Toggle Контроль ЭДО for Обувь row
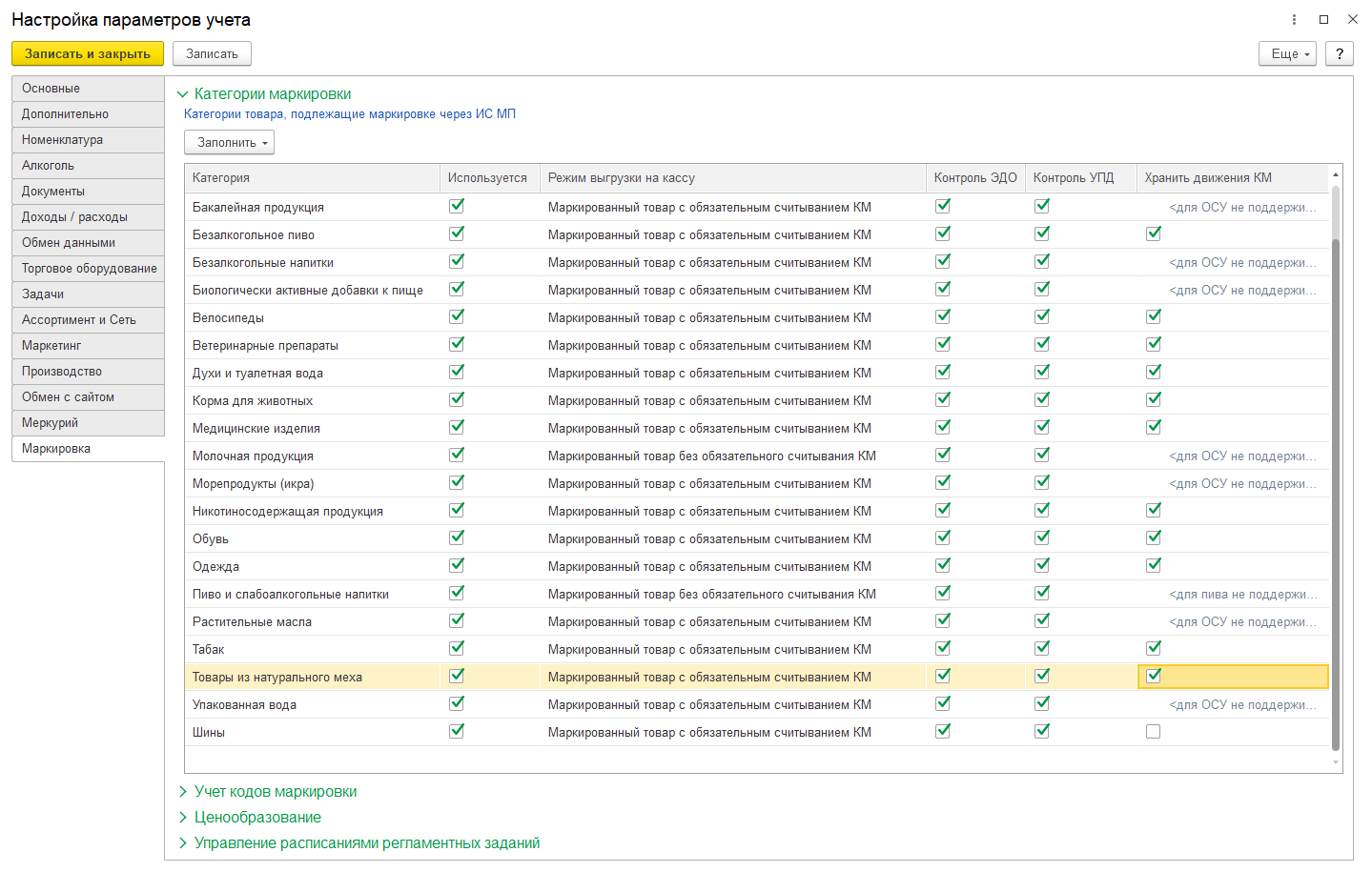The height and width of the screenshot is (872, 1372). point(943,538)
